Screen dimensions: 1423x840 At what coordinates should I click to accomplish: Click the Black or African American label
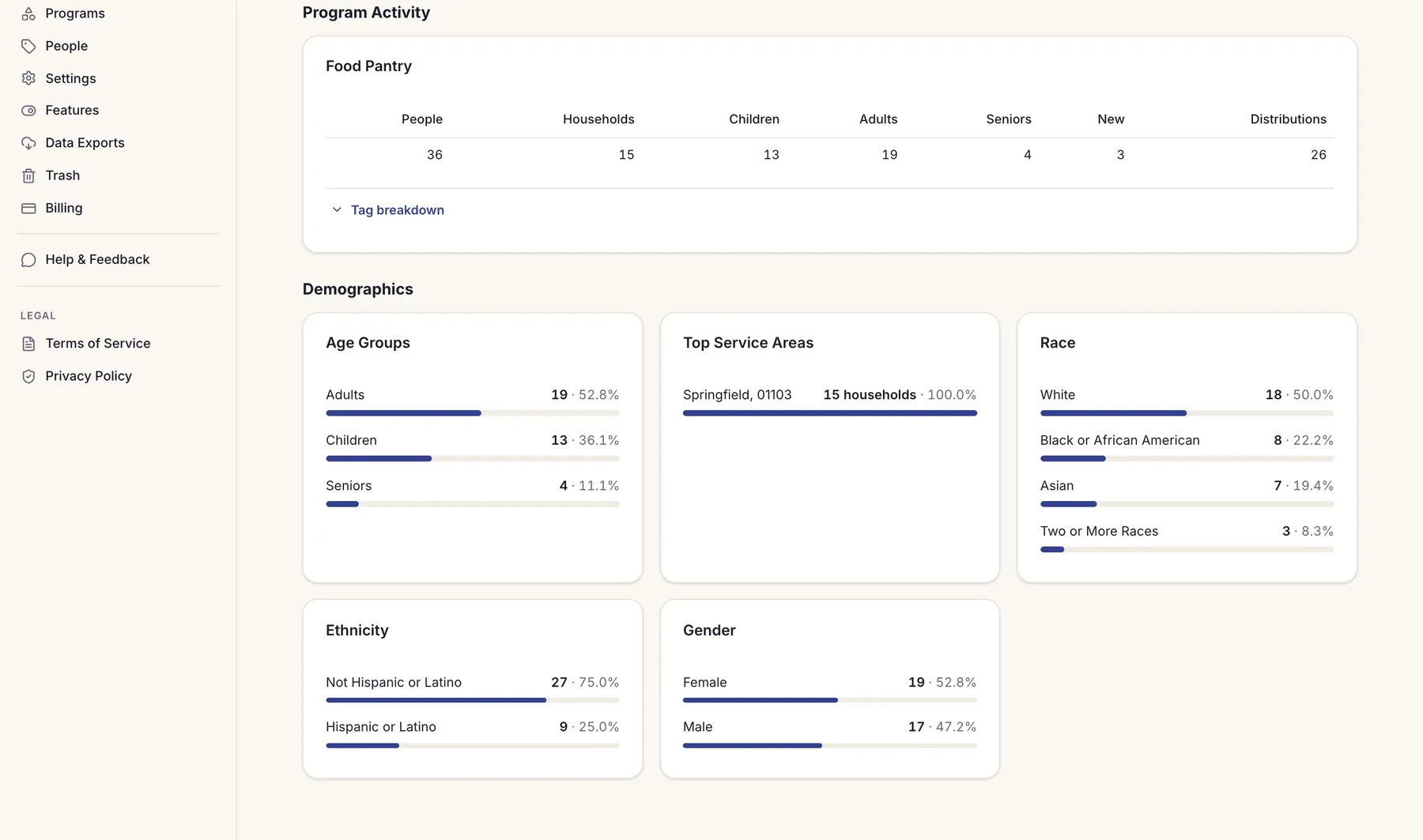(x=1119, y=440)
